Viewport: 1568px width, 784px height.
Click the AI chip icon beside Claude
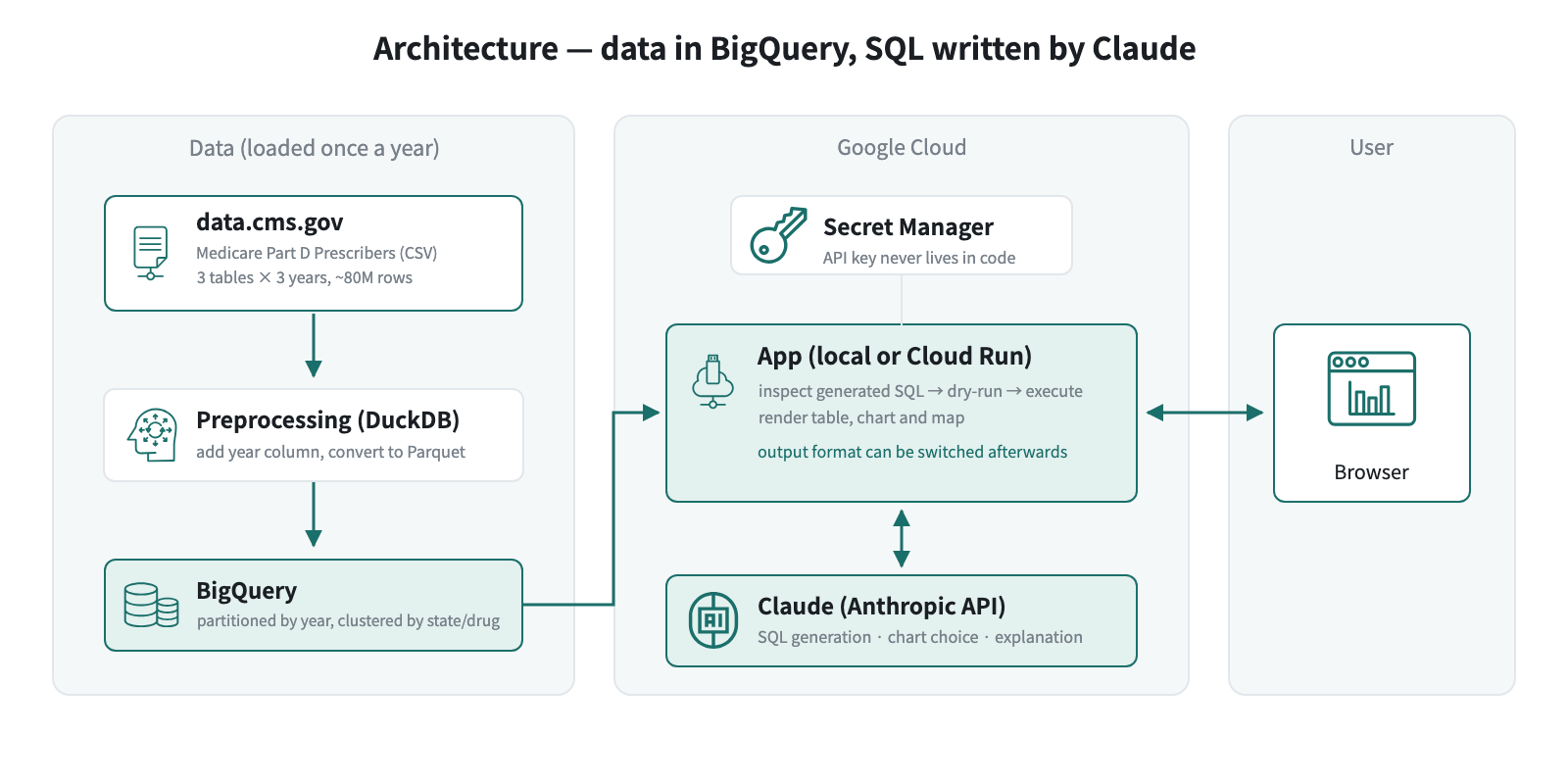(713, 620)
